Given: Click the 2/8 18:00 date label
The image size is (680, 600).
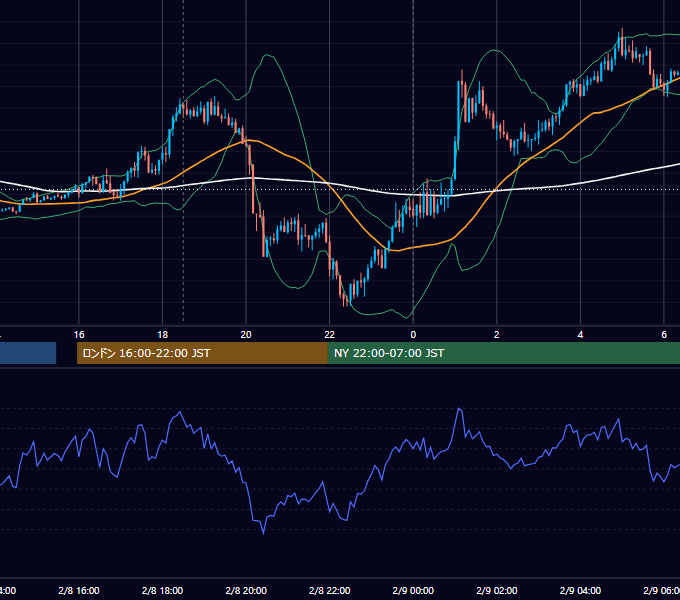Looking at the screenshot, I should [163, 590].
